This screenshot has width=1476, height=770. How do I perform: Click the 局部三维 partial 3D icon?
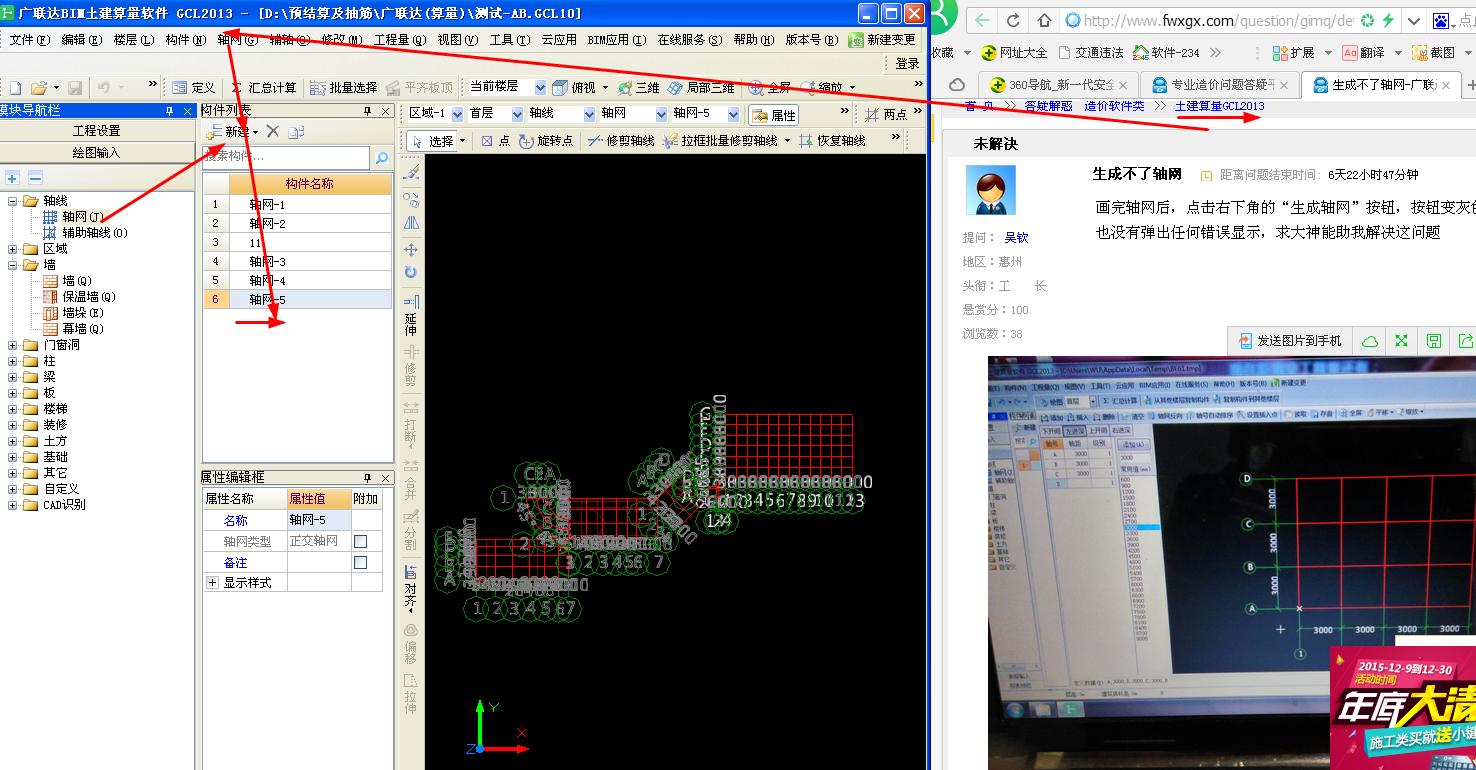point(701,88)
